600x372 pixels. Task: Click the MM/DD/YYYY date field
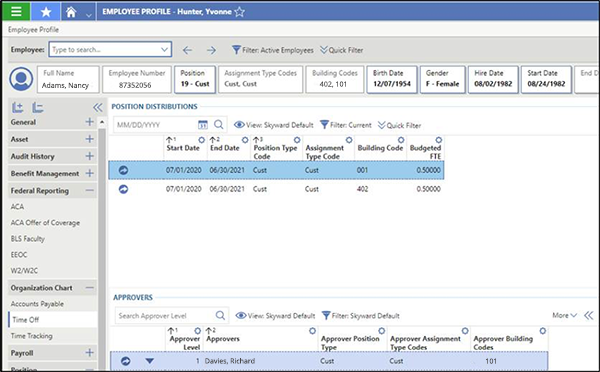155,125
